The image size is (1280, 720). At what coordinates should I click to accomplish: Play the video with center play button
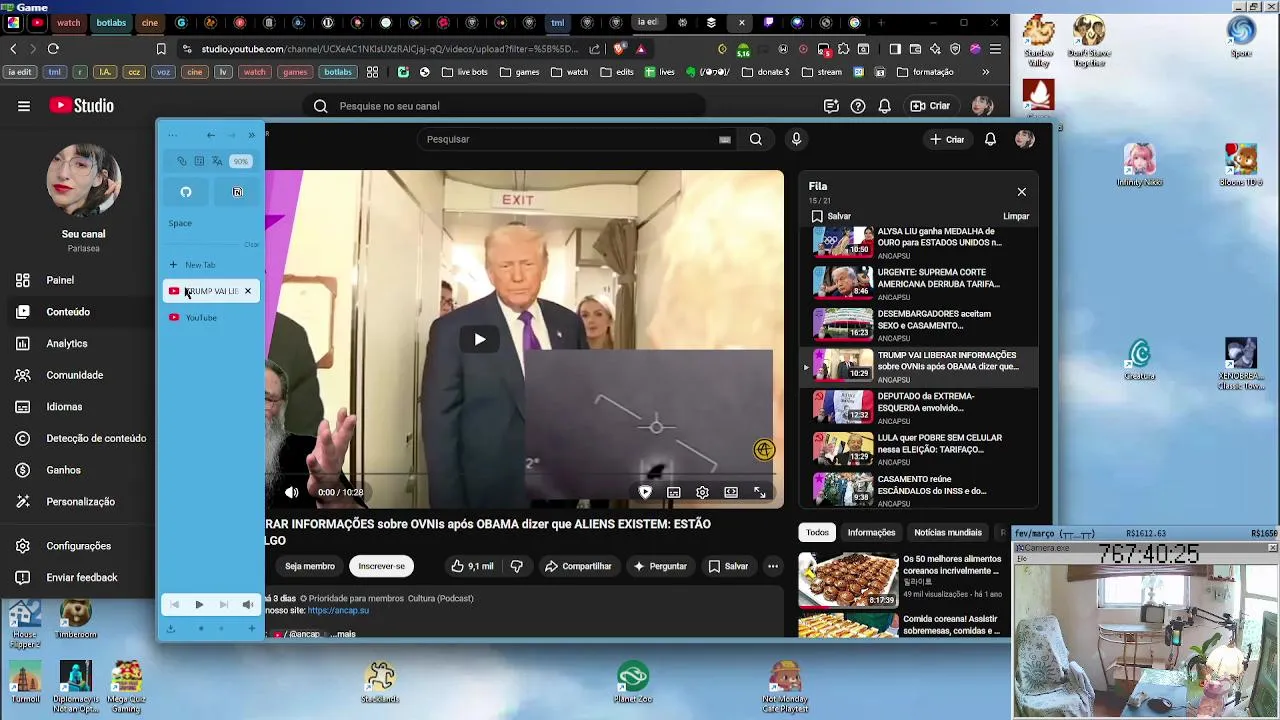pyautogui.click(x=480, y=339)
